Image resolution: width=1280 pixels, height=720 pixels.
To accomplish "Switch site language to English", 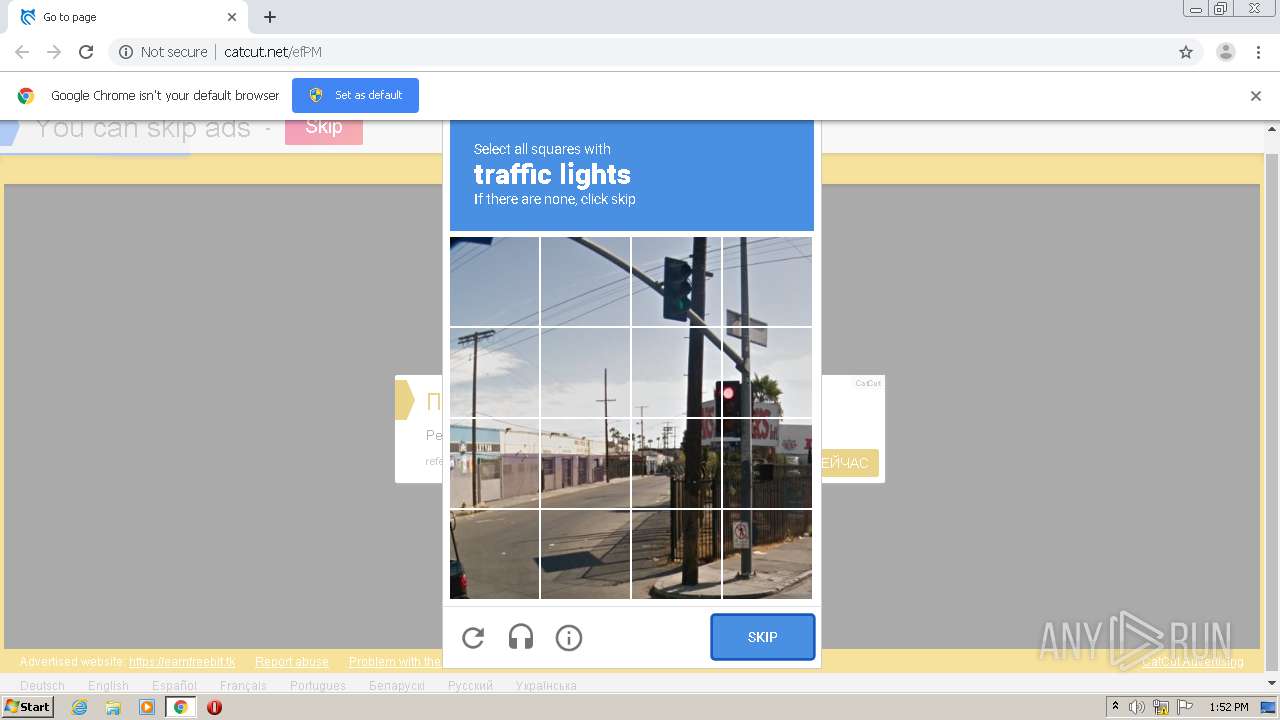I will pos(108,686).
